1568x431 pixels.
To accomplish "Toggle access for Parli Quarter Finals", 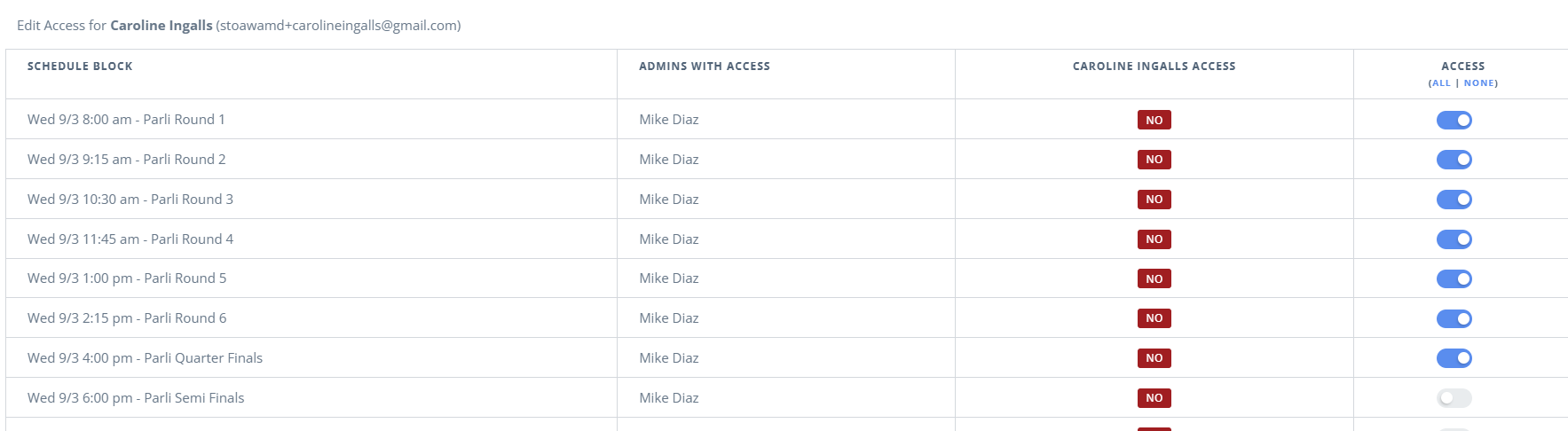I will pos(1454,358).
